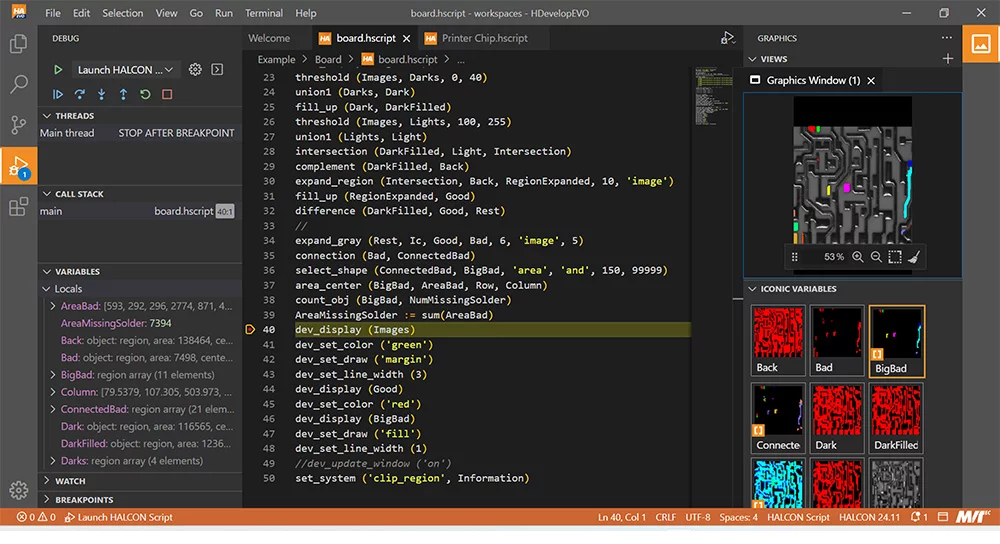Switch to the Printer Chip.hscript tab

tap(484, 38)
